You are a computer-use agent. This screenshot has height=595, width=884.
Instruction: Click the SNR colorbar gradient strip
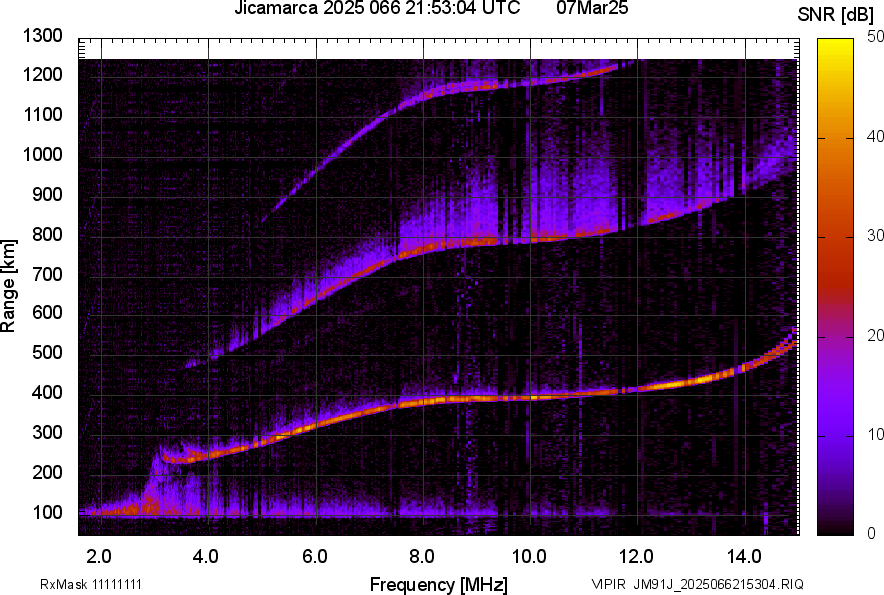click(836, 287)
